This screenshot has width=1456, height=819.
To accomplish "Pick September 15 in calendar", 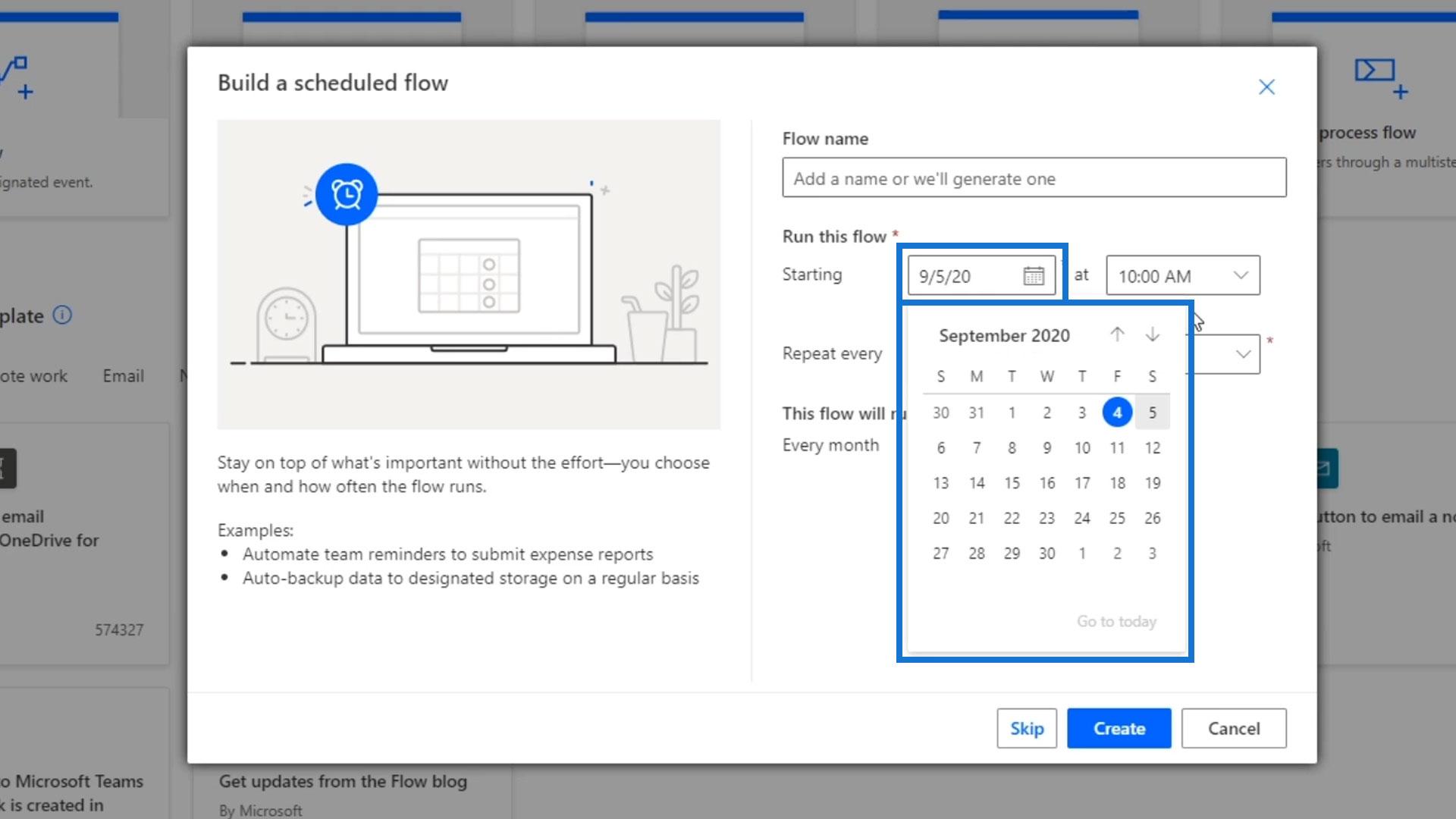I will click(x=1012, y=483).
